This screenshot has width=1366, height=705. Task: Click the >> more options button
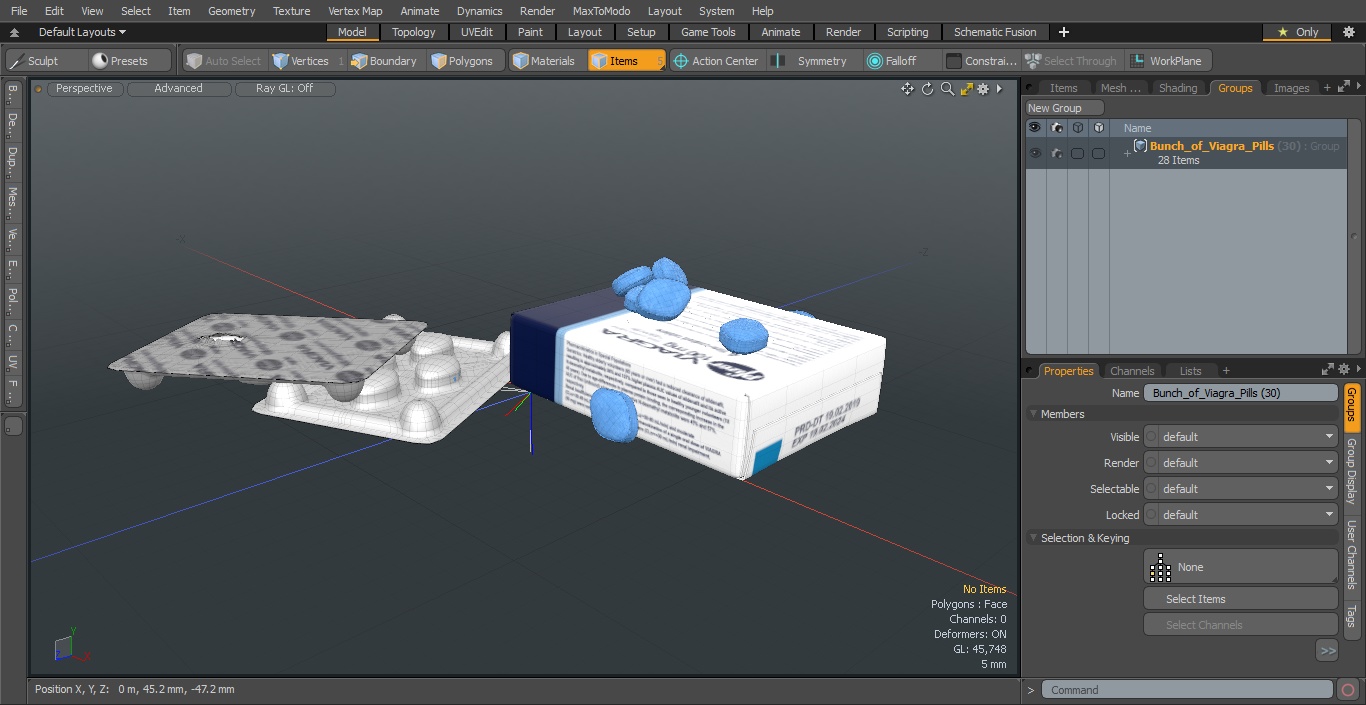tap(1327, 651)
